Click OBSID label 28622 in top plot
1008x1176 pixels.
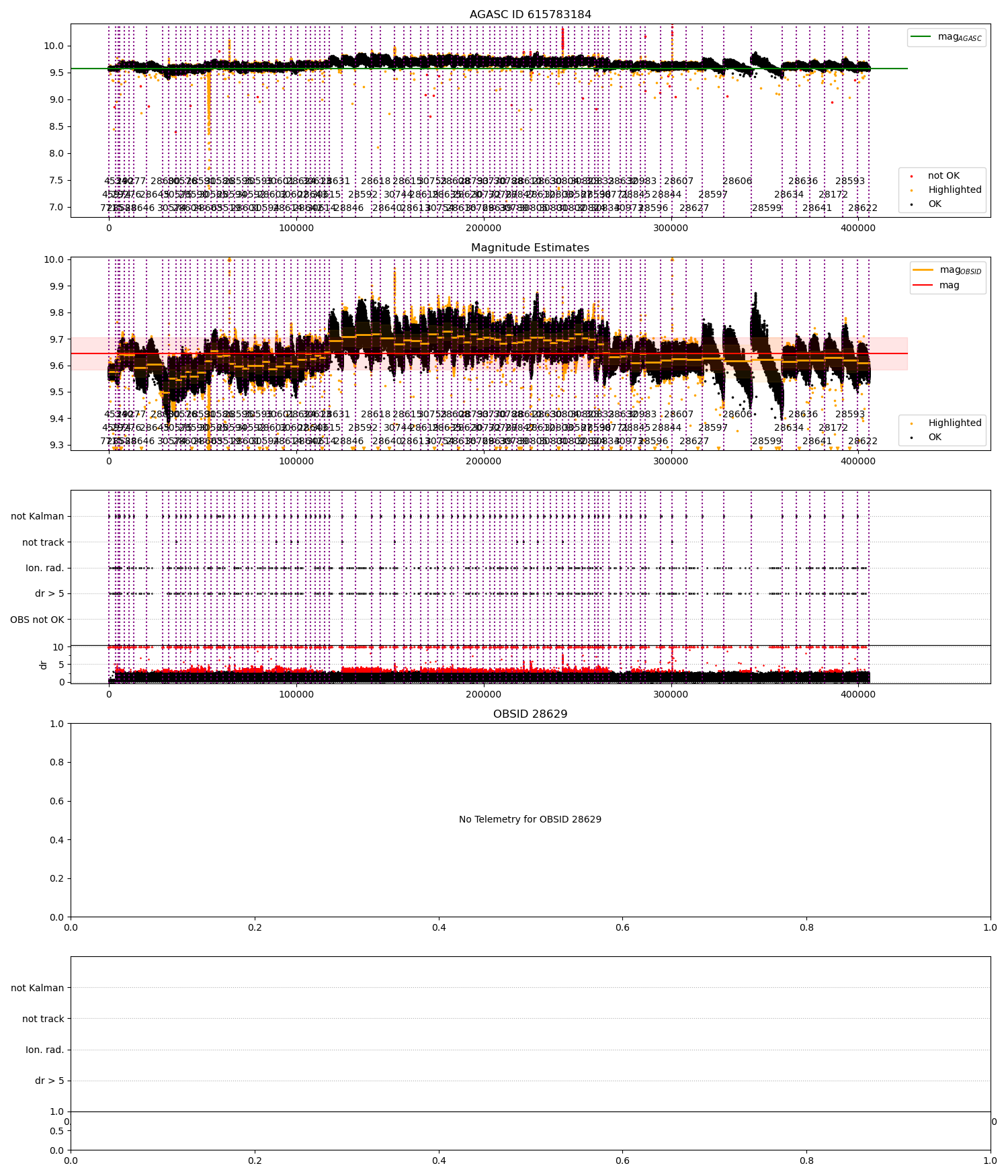(863, 208)
